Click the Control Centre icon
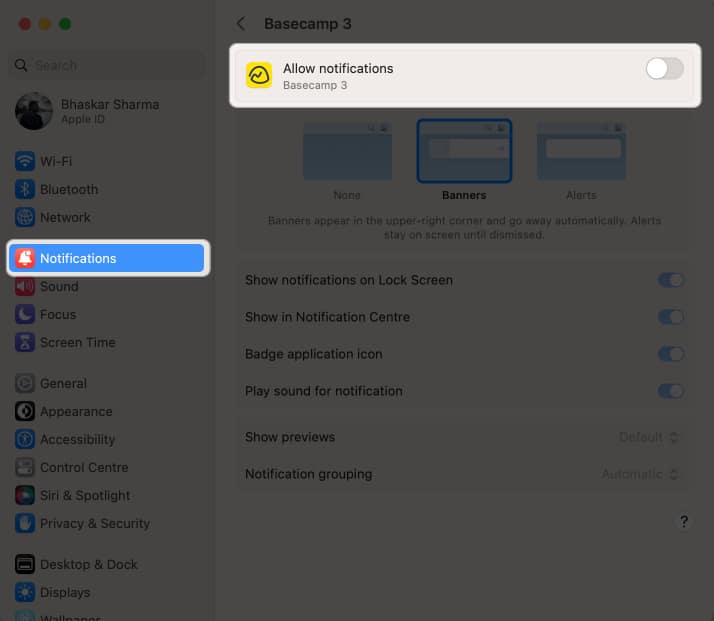 coord(25,467)
